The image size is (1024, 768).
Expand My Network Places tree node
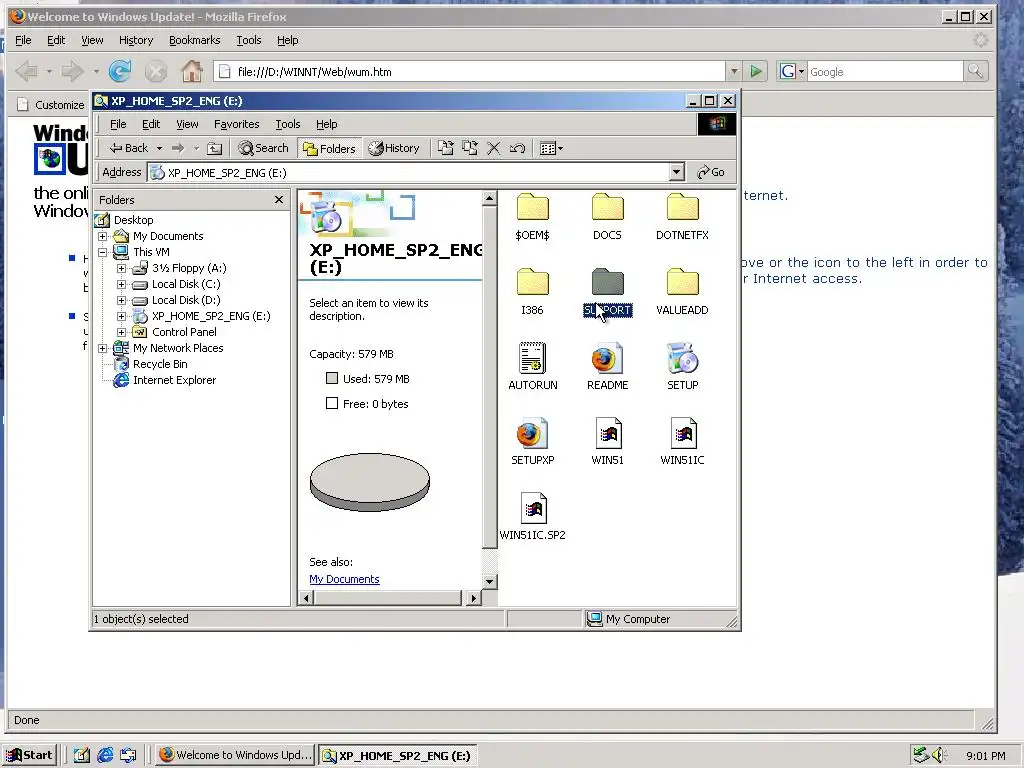103,348
